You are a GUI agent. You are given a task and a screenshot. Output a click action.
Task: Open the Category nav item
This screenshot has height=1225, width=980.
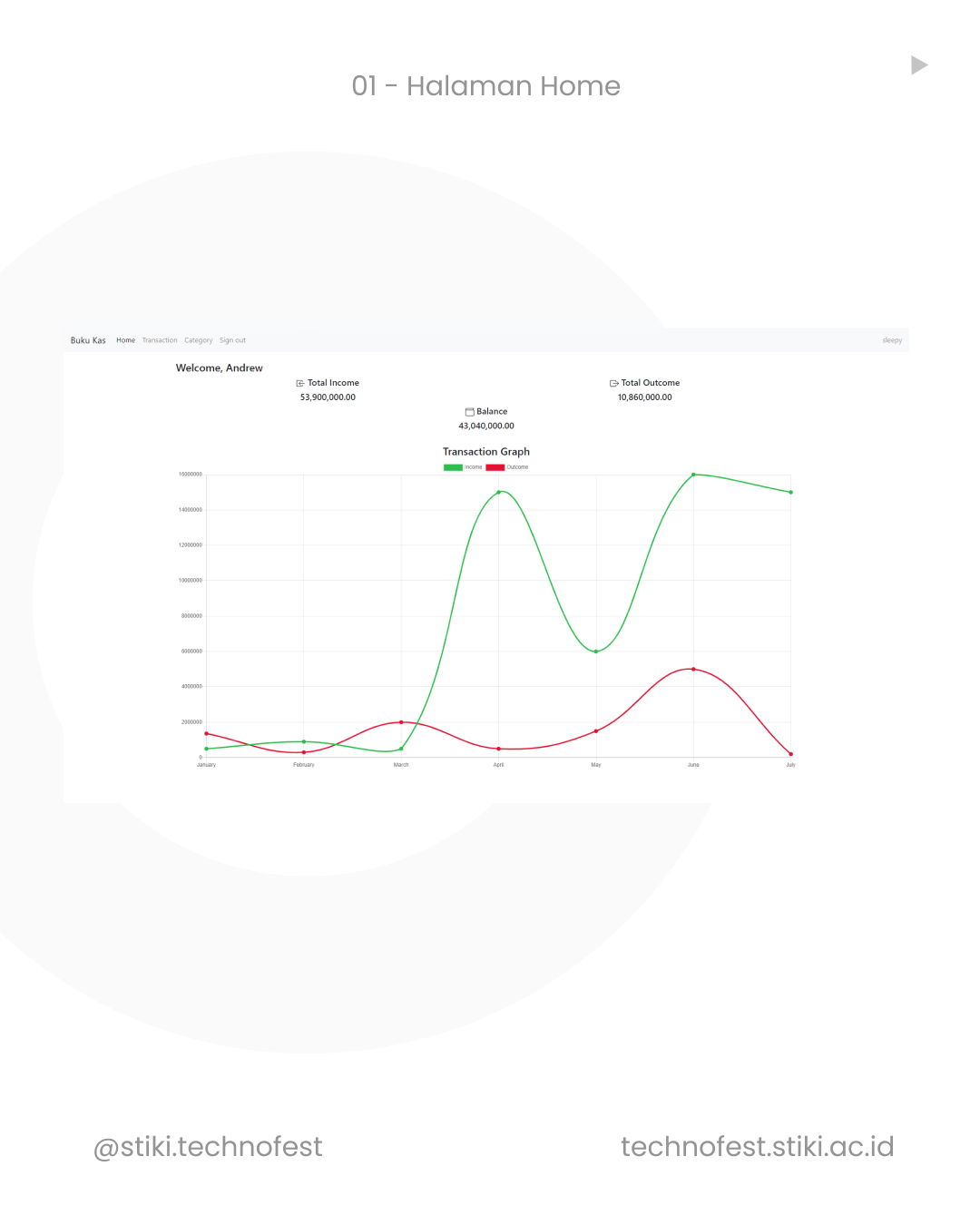pyautogui.click(x=199, y=341)
